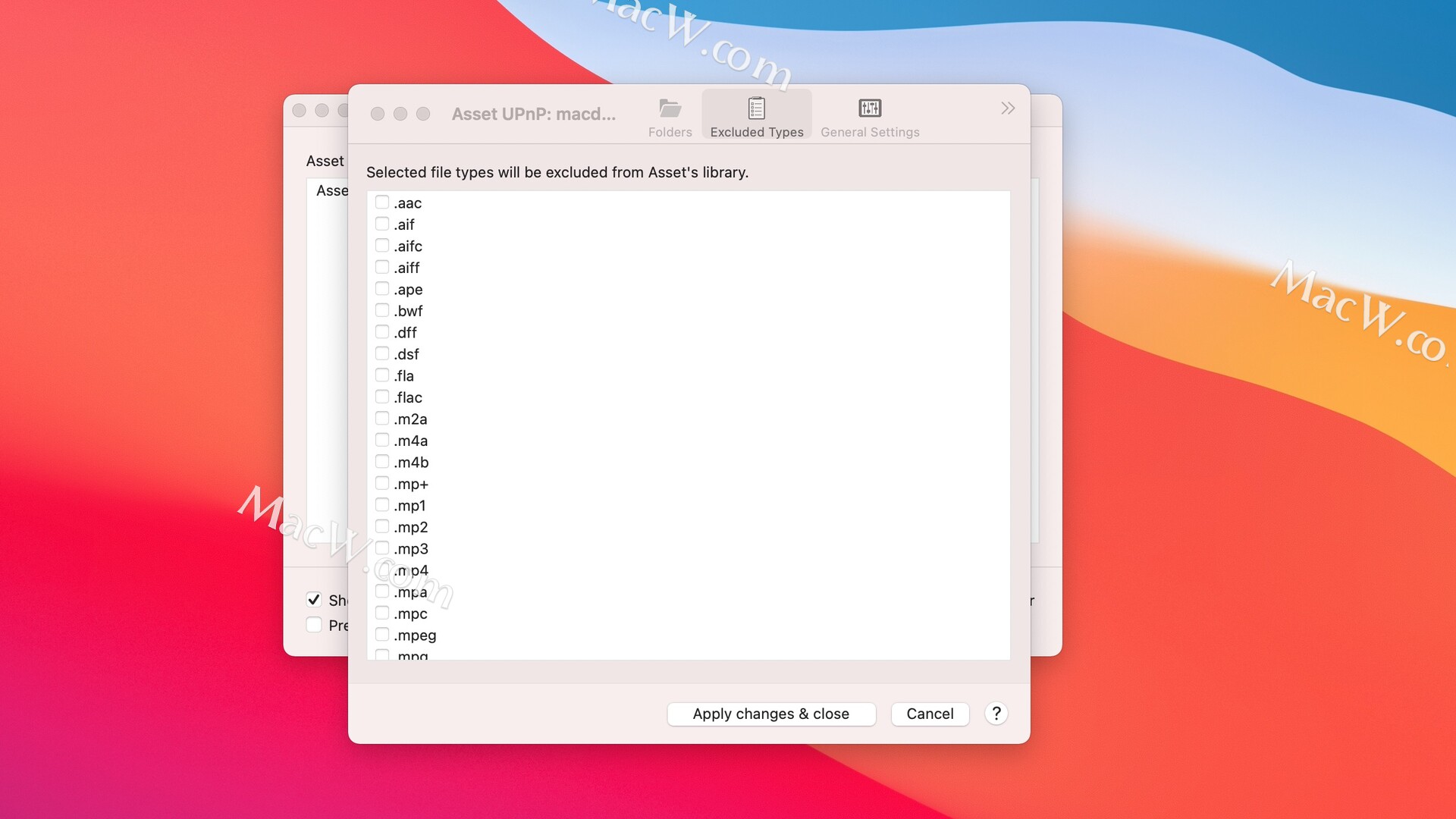Select the .m4a entry in the list
Viewport: 1456px width, 819px height.
point(410,440)
